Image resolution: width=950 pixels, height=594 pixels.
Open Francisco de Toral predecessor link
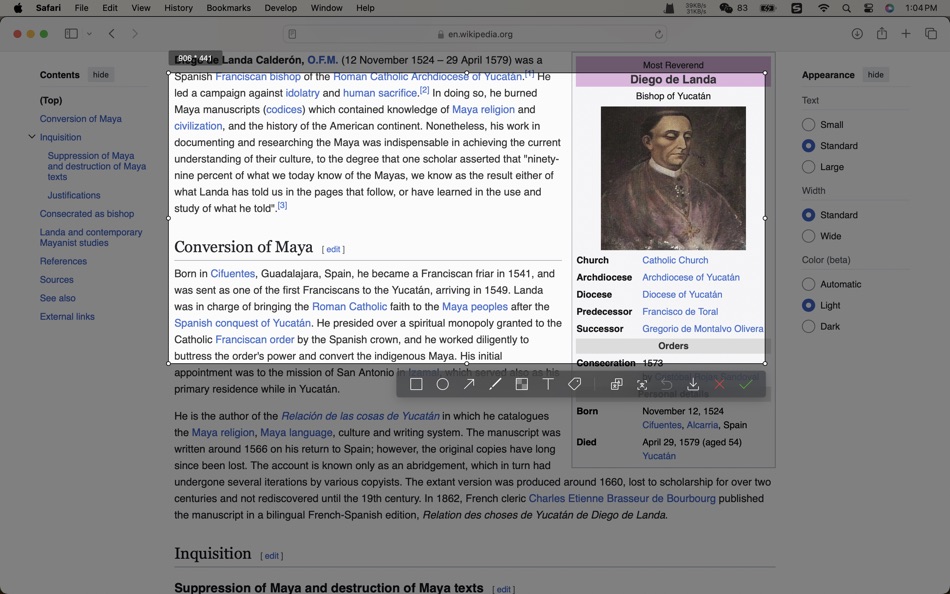680,312
